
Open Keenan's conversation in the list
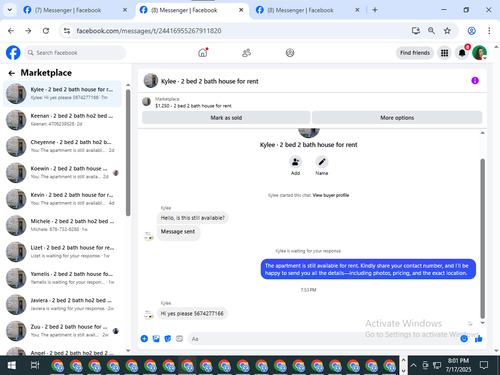click(x=62, y=120)
